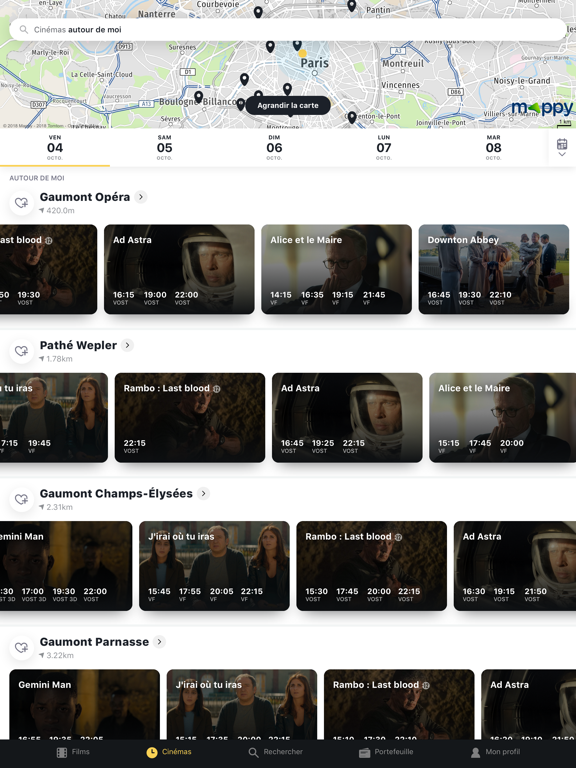Focus the Cinémas autour de moi search field
The image size is (576, 768).
tap(288, 29)
